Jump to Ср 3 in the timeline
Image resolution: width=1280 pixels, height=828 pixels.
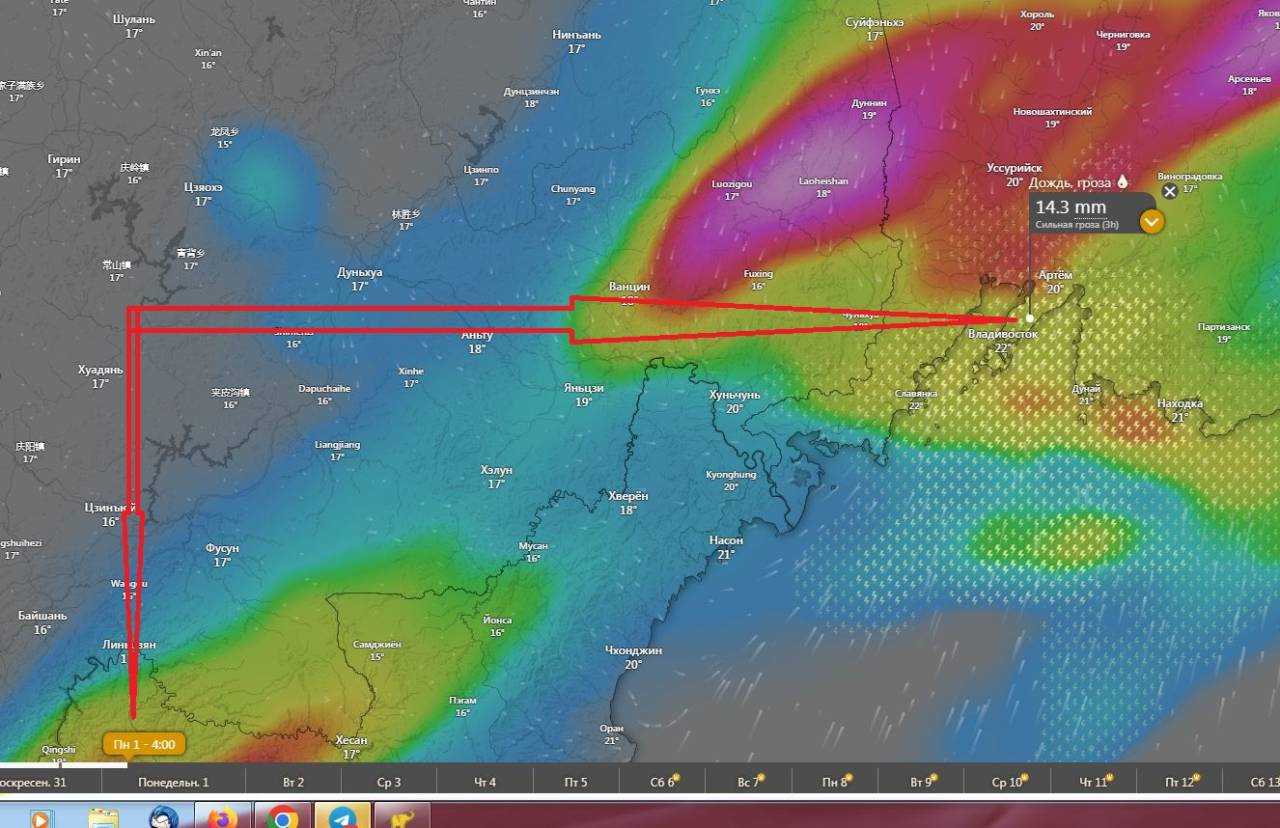(x=389, y=782)
